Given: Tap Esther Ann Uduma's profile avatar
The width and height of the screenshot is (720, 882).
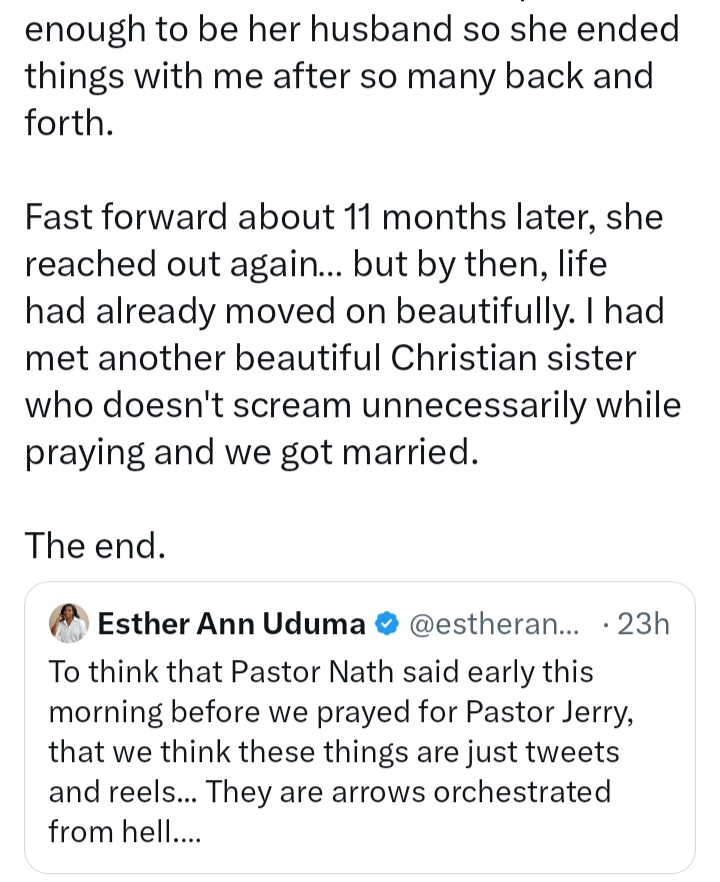Looking at the screenshot, I should click(69, 624).
